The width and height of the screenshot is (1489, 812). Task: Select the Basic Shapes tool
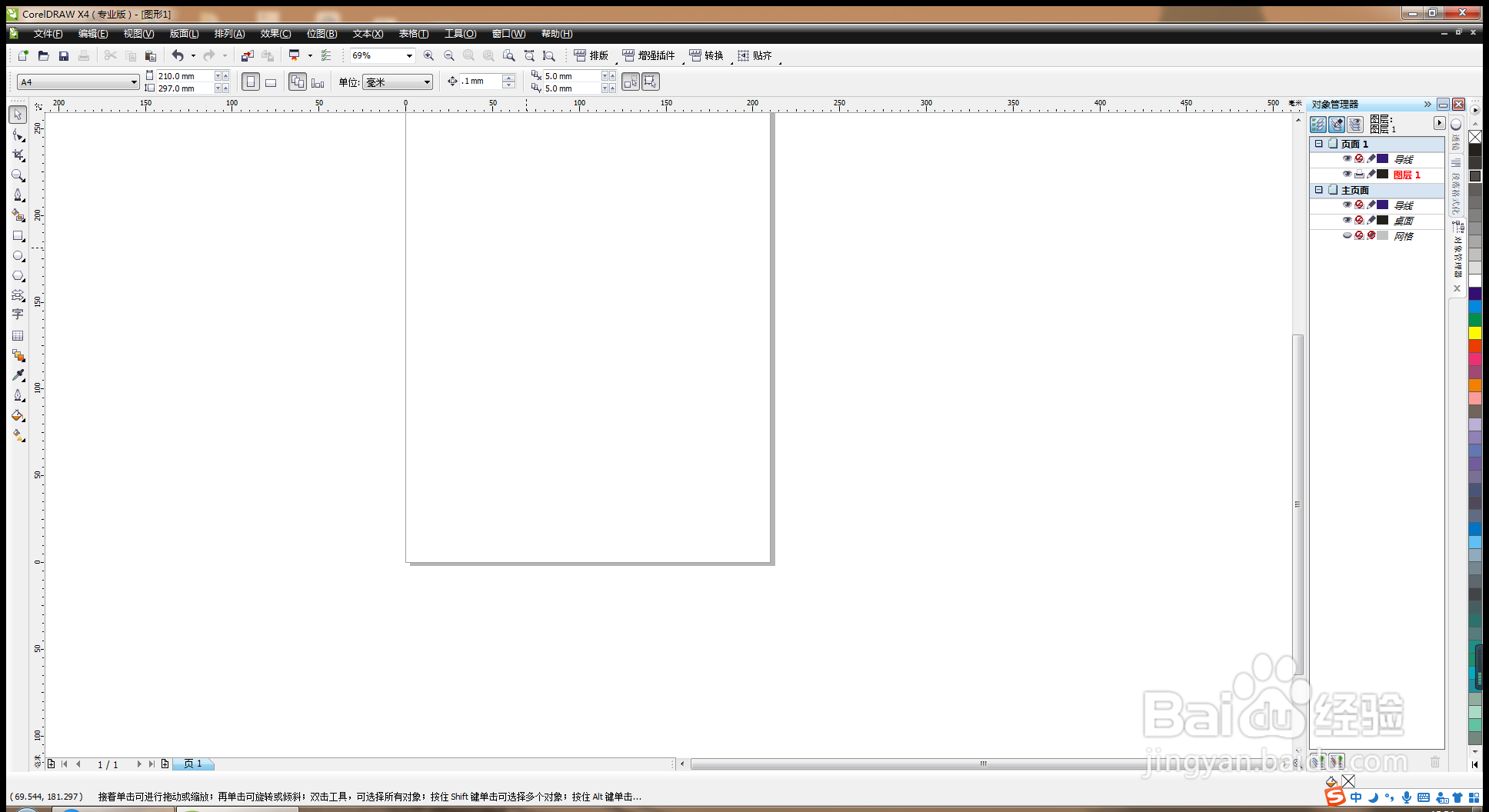point(18,295)
